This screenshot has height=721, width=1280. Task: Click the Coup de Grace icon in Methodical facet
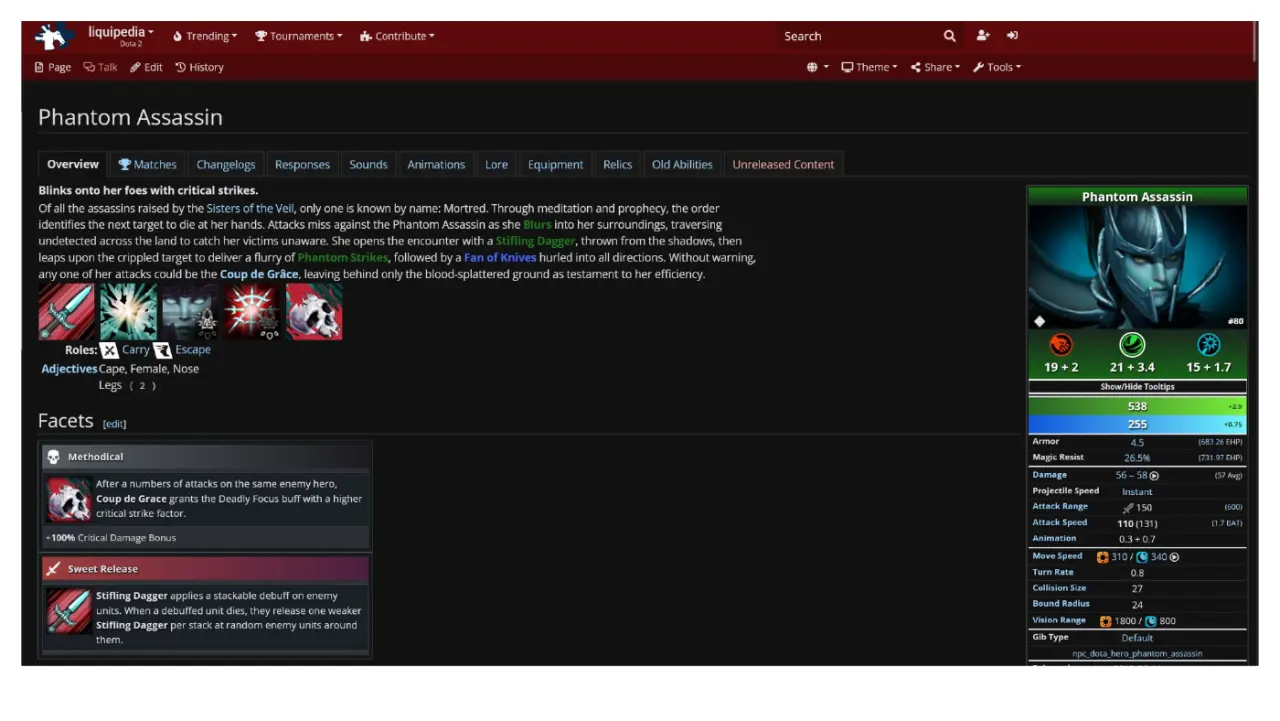pos(69,499)
